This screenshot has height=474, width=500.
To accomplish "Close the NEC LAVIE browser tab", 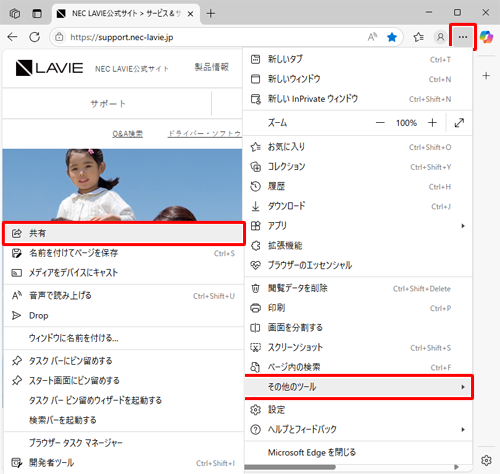I will tap(190, 14).
